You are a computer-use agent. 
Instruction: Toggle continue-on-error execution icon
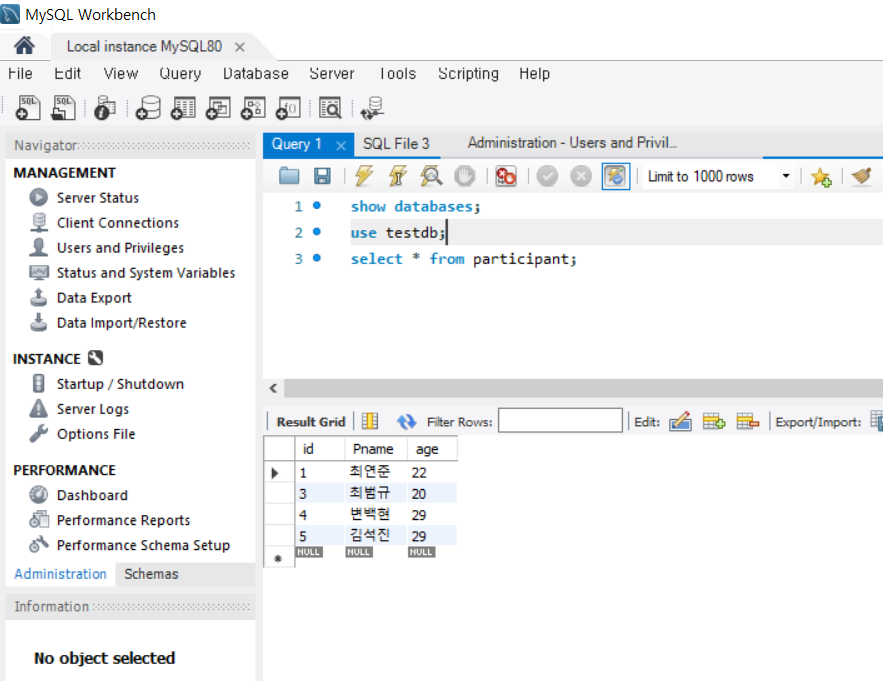coord(506,176)
